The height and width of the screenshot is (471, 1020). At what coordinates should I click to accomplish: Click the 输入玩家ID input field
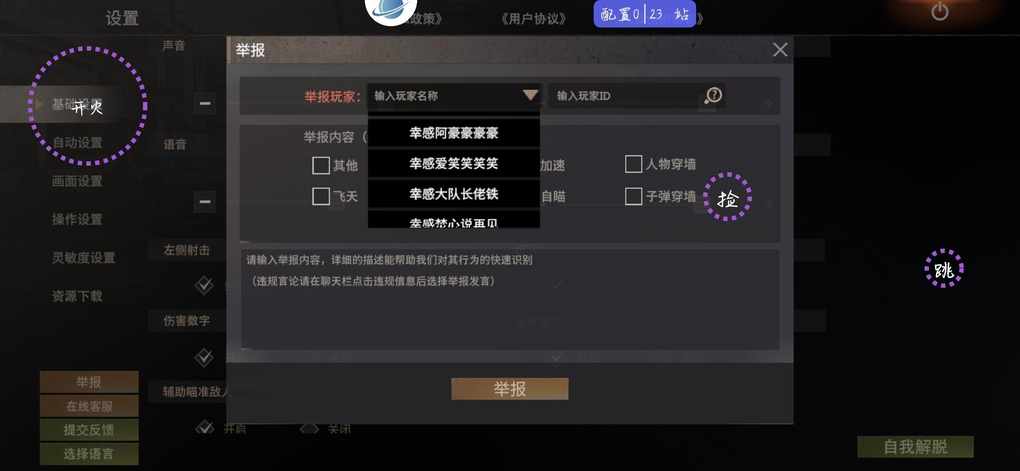click(624, 96)
